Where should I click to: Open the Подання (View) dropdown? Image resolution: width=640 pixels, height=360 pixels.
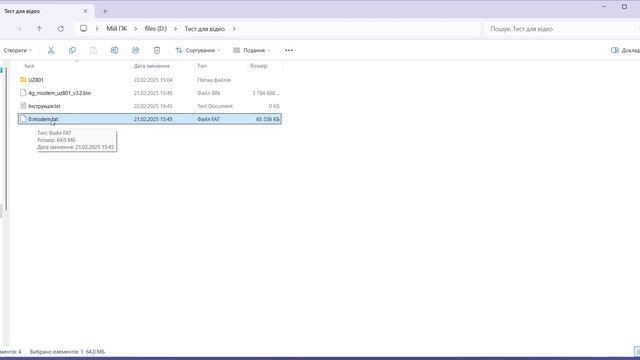click(251, 50)
